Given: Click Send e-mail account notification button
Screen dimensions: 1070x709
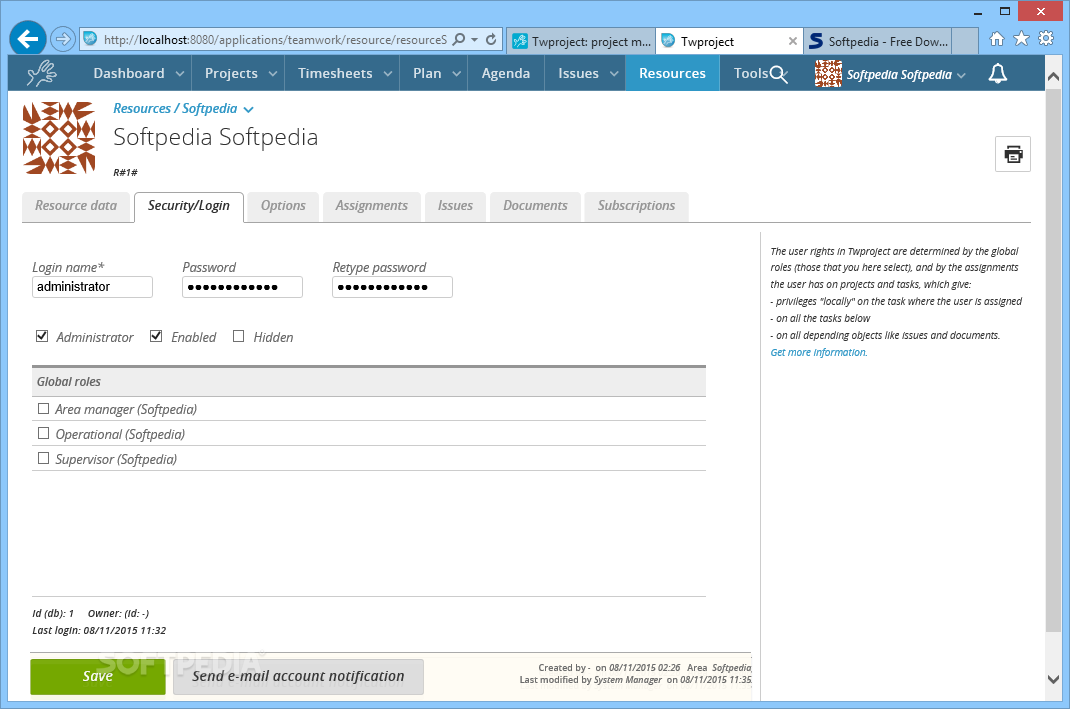Looking at the screenshot, I should [298, 676].
